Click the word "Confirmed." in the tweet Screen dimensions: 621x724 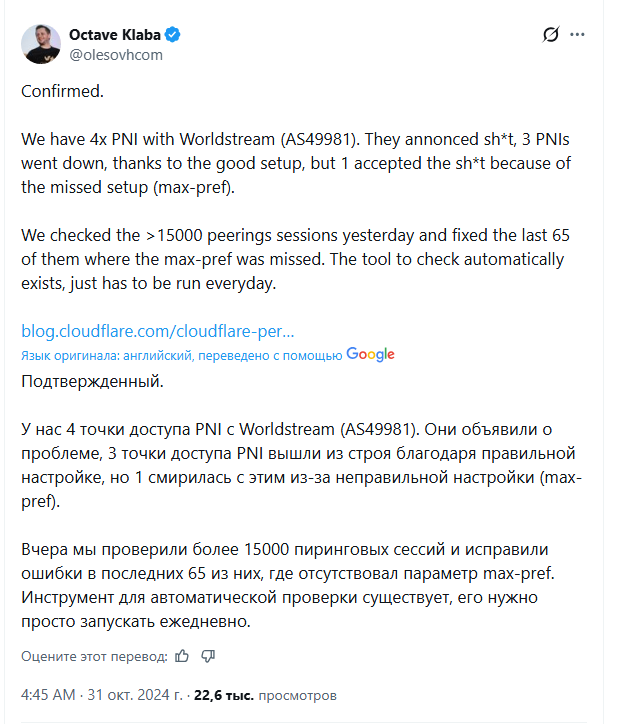pyautogui.click(x=62, y=90)
